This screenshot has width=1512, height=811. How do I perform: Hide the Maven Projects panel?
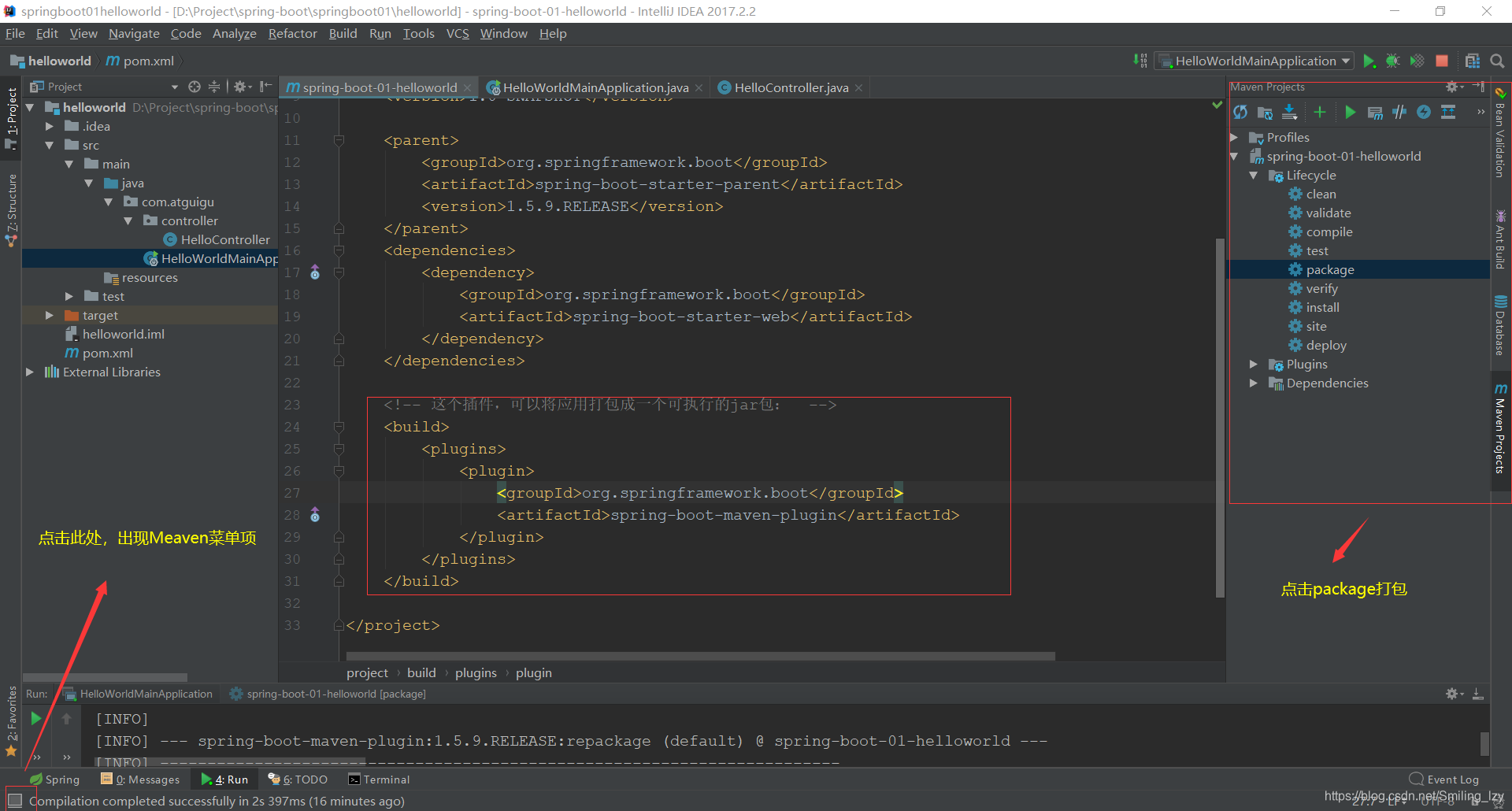point(1478,87)
